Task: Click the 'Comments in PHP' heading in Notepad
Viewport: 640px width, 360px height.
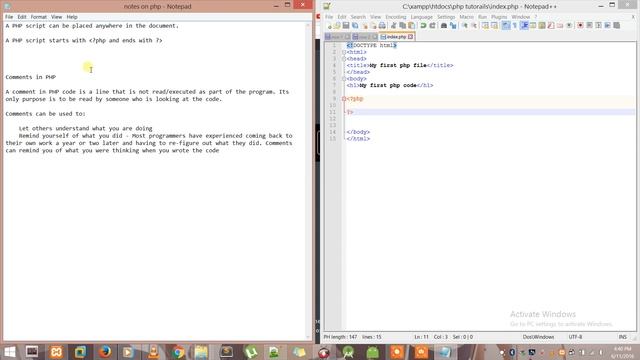Action: click(x=31, y=77)
